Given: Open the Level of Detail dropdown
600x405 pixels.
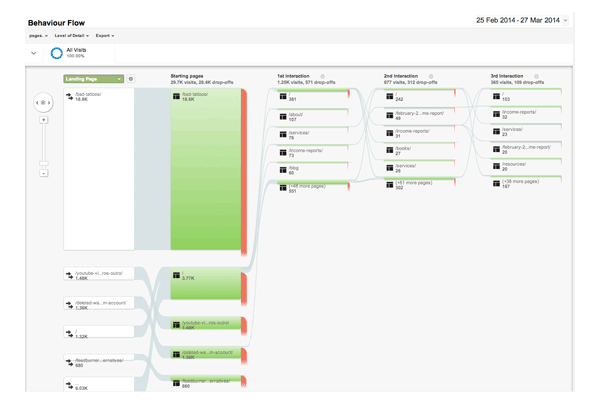Looking at the screenshot, I should tap(72, 36).
